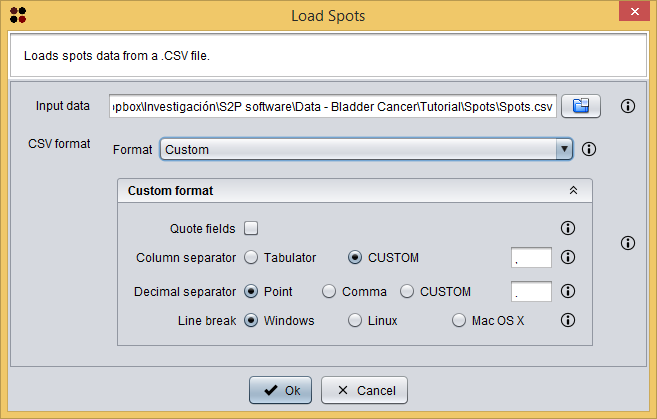This screenshot has width=657, height=419.
Task: Close the Load Spots dialog window
Action: tap(631, 15)
